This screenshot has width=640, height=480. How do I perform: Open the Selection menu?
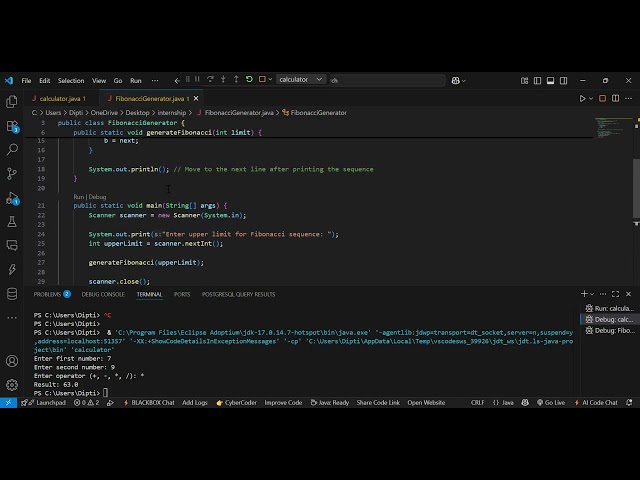pos(71,81)
